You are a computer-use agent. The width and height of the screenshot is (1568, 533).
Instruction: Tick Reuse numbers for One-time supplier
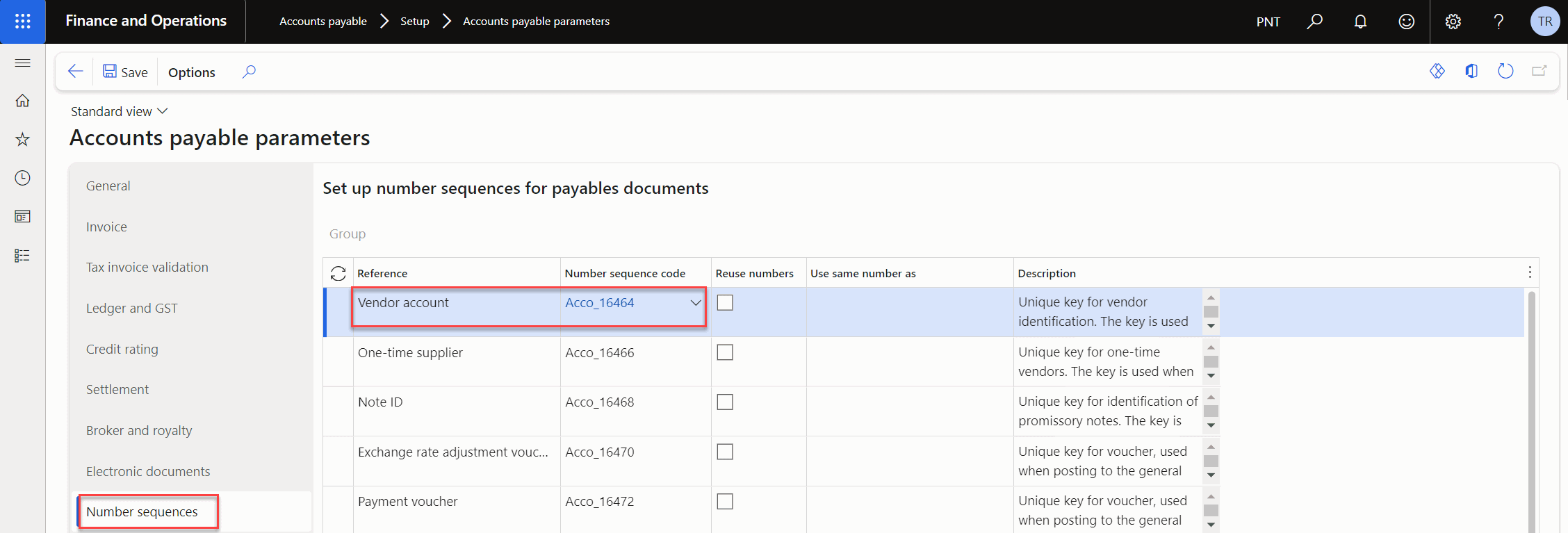coord(725,352)
